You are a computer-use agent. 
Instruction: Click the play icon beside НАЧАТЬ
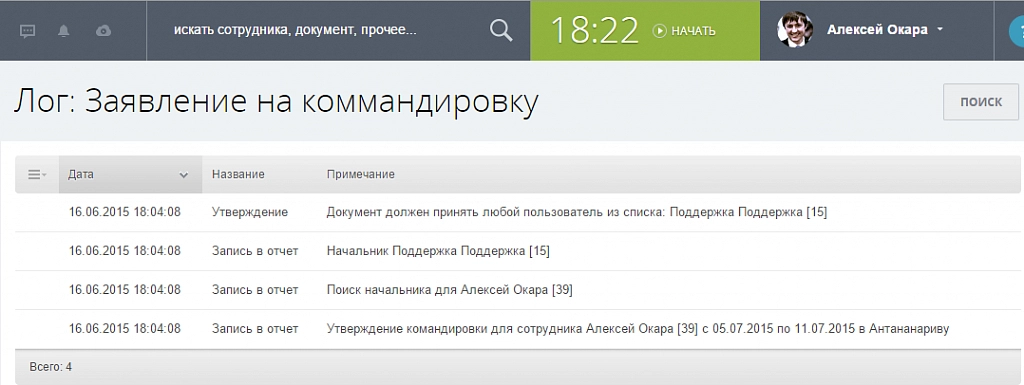(x=660, y=31)
